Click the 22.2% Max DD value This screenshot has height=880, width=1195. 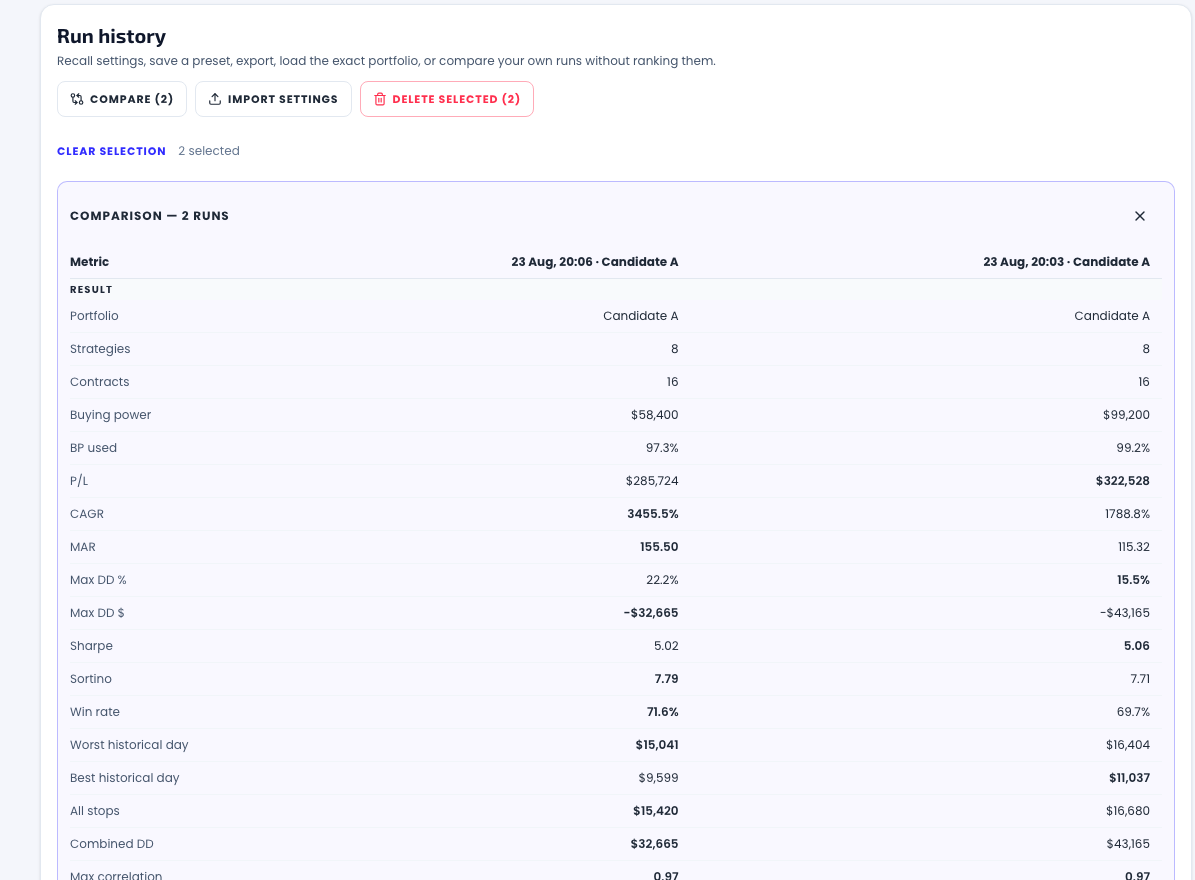click(662, 580)
